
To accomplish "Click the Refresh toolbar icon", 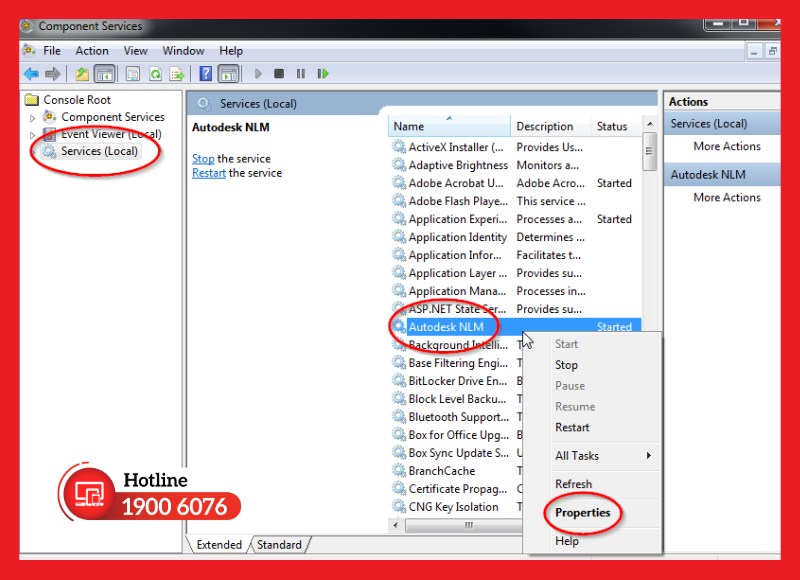I will pos(155,74).
